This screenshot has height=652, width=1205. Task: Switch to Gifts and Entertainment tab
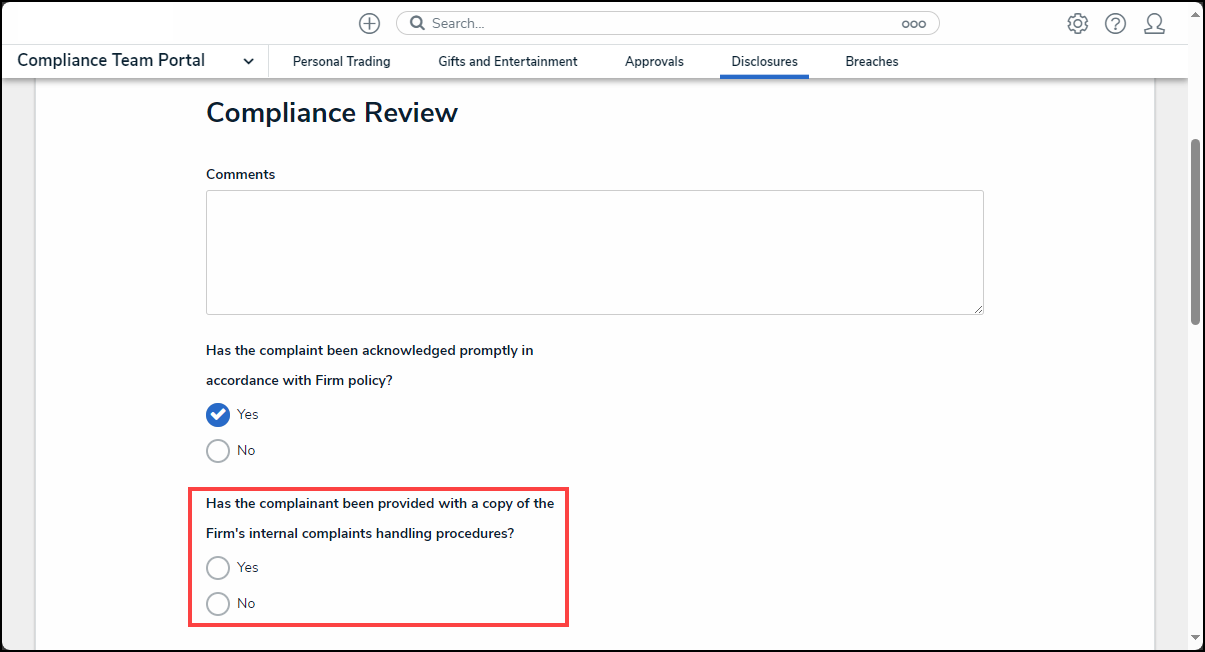[x=507, y=62]
